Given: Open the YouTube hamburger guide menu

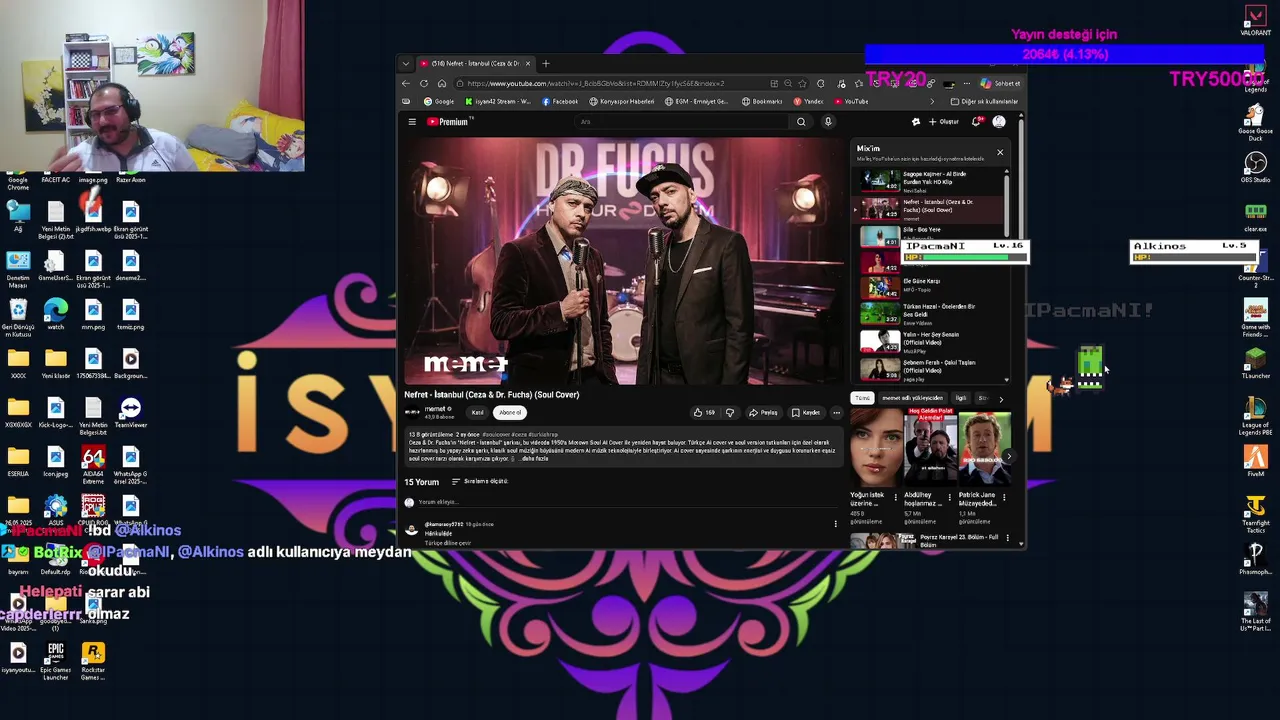Looking at the screenshot, I should [412, 122].
